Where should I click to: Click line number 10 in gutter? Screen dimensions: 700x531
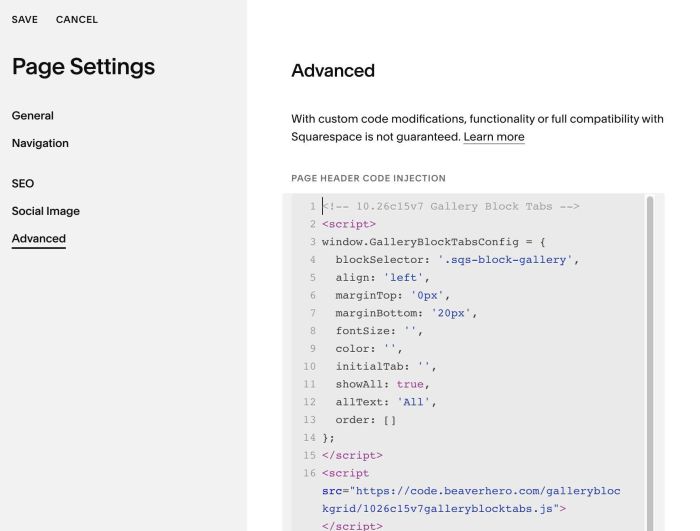click(309, 367)
